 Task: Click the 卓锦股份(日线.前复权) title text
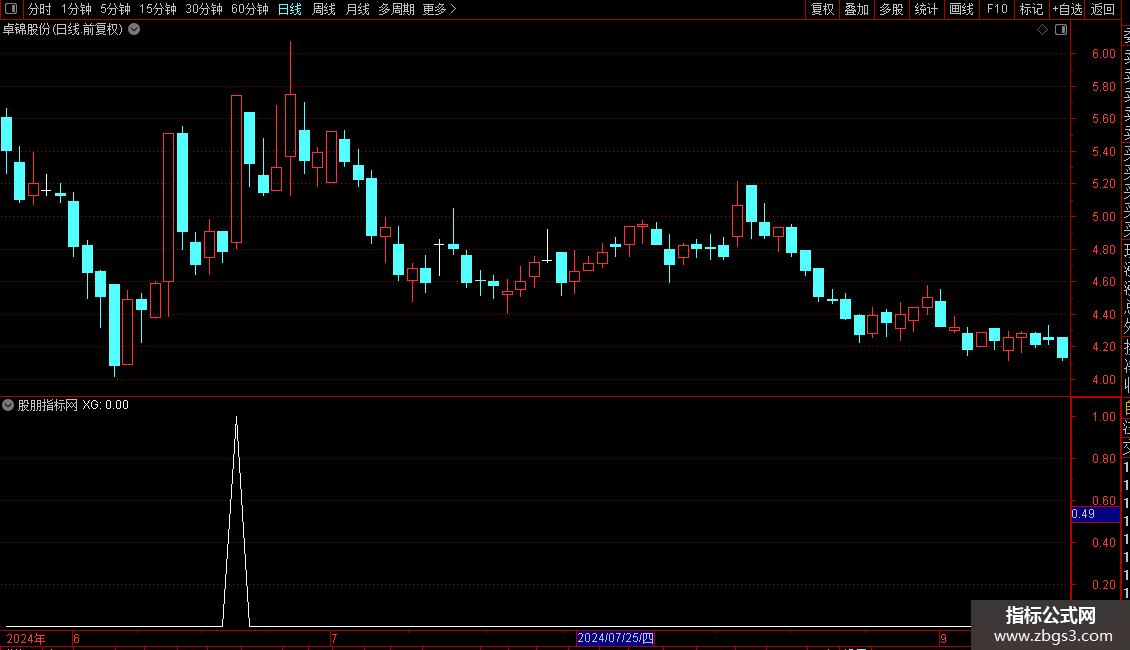coord(63,30)
